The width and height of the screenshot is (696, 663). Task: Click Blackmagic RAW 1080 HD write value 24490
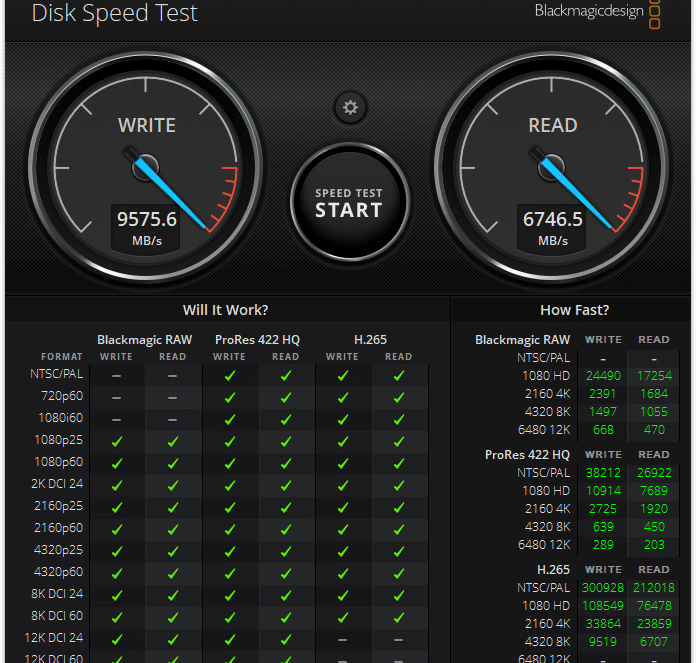[x=603, y=376]
